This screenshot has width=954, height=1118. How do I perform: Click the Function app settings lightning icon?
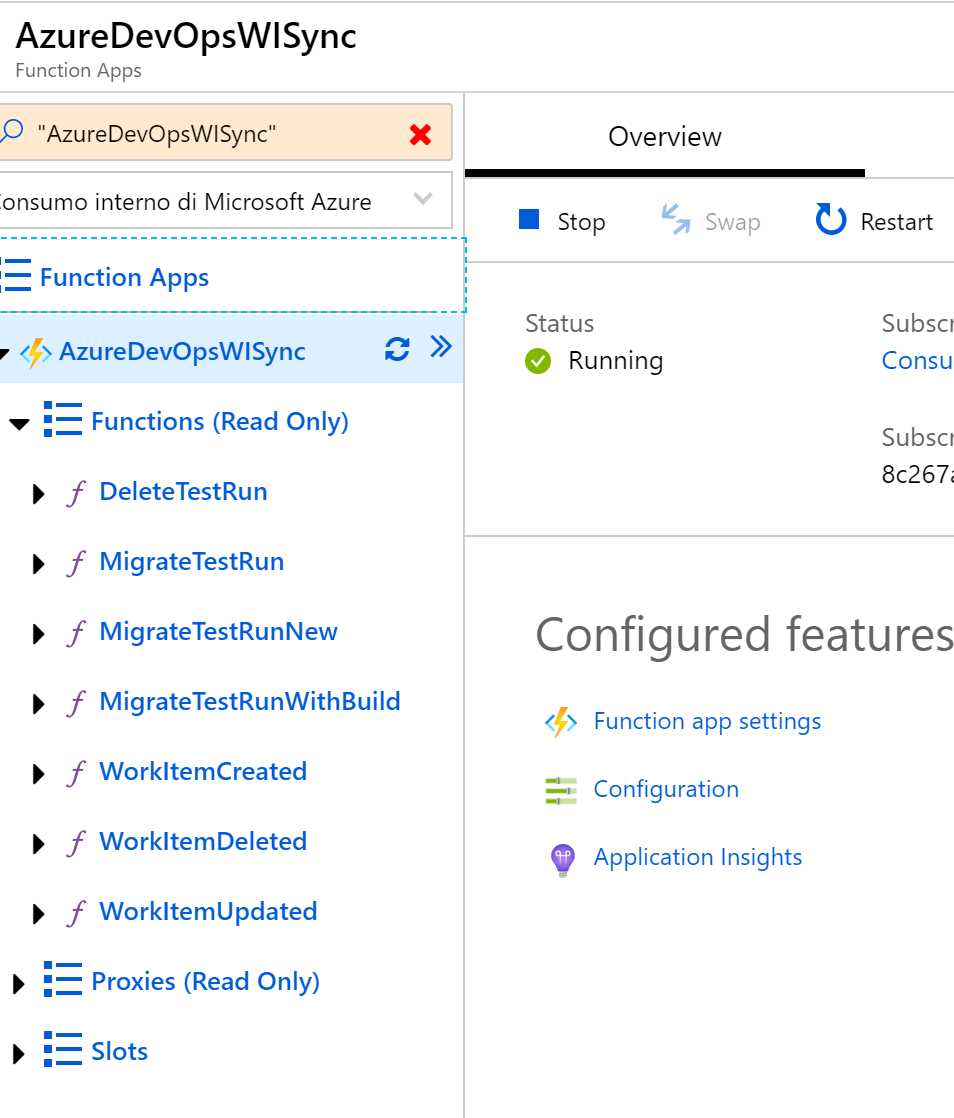coord(561,721)
